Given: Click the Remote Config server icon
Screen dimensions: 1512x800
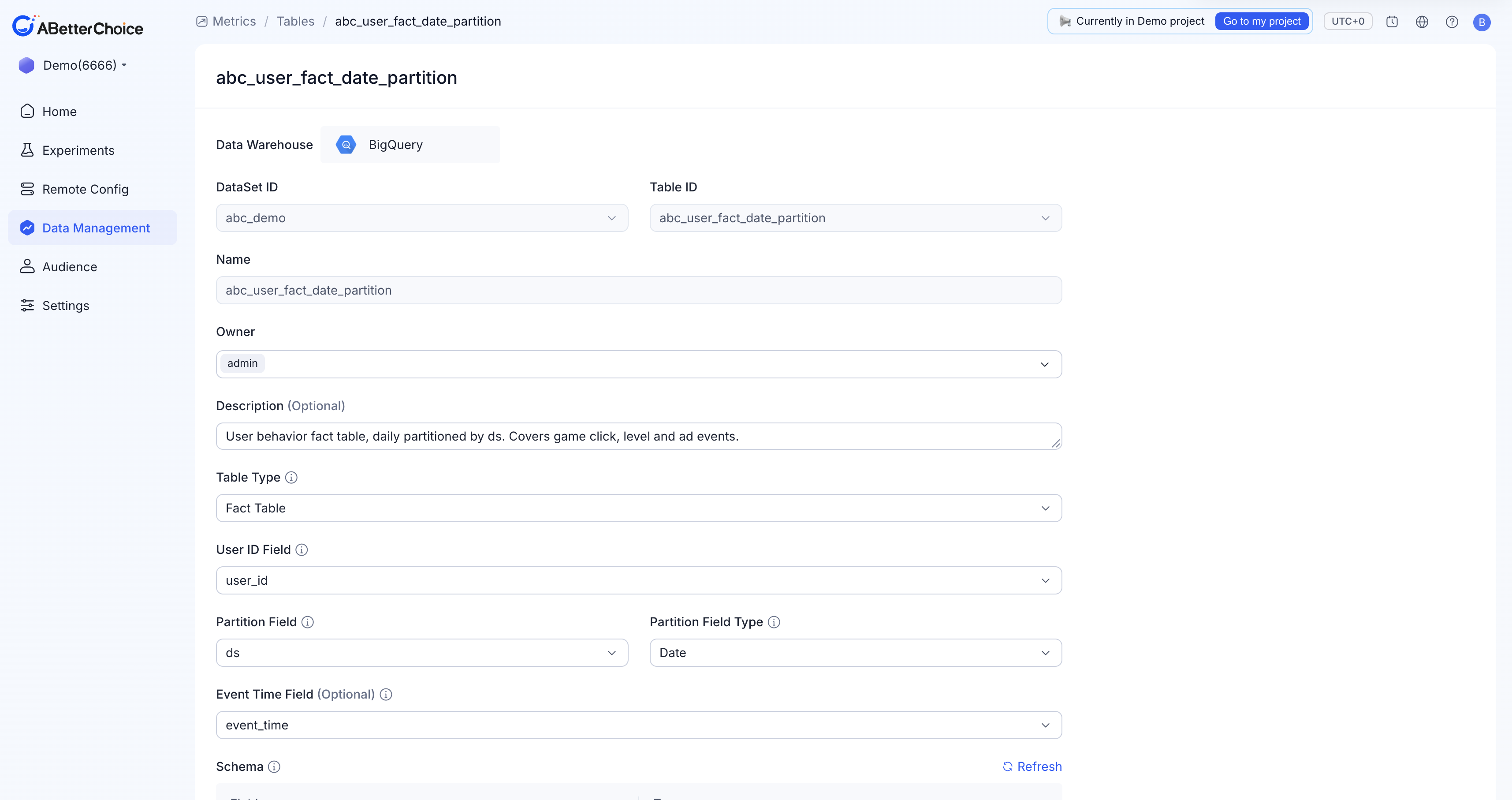Looking at the screenshot, I should pyautogui.click(x=27, y=189).
